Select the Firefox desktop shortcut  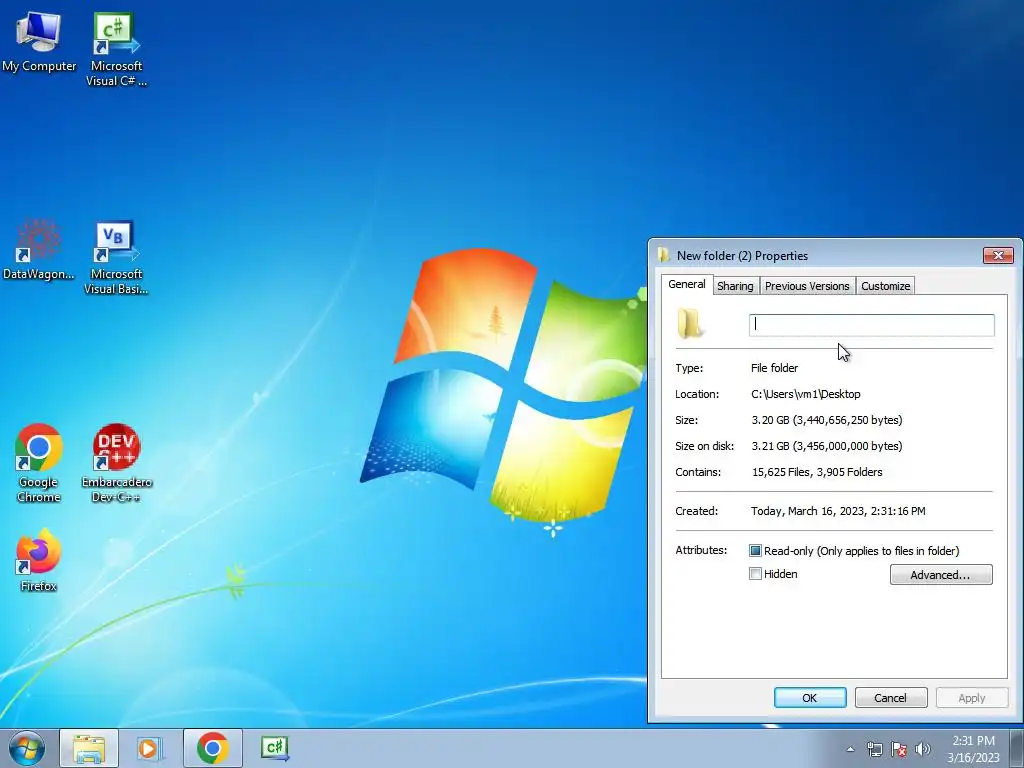[39, 560]
